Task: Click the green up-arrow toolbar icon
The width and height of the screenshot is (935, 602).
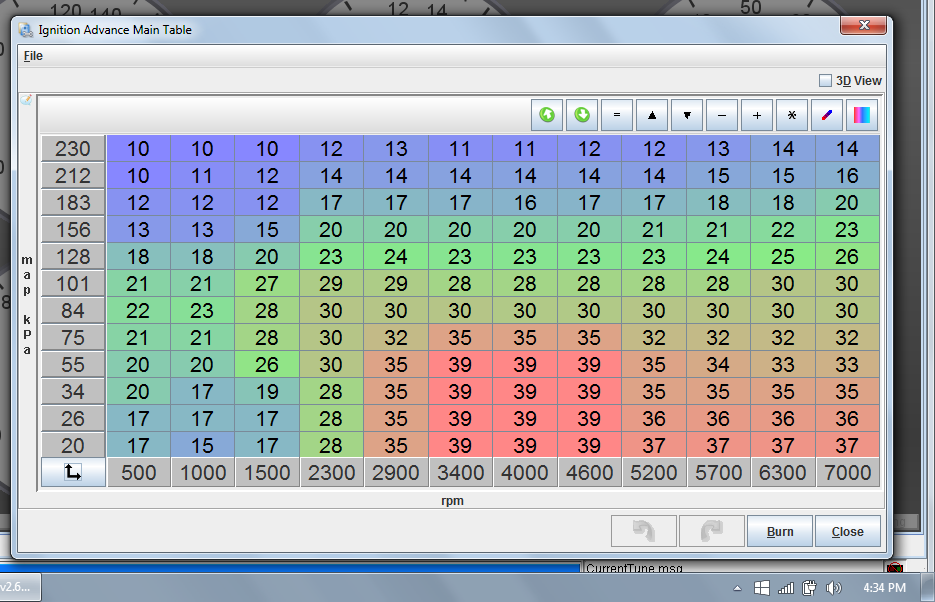Action: [547, 115]
